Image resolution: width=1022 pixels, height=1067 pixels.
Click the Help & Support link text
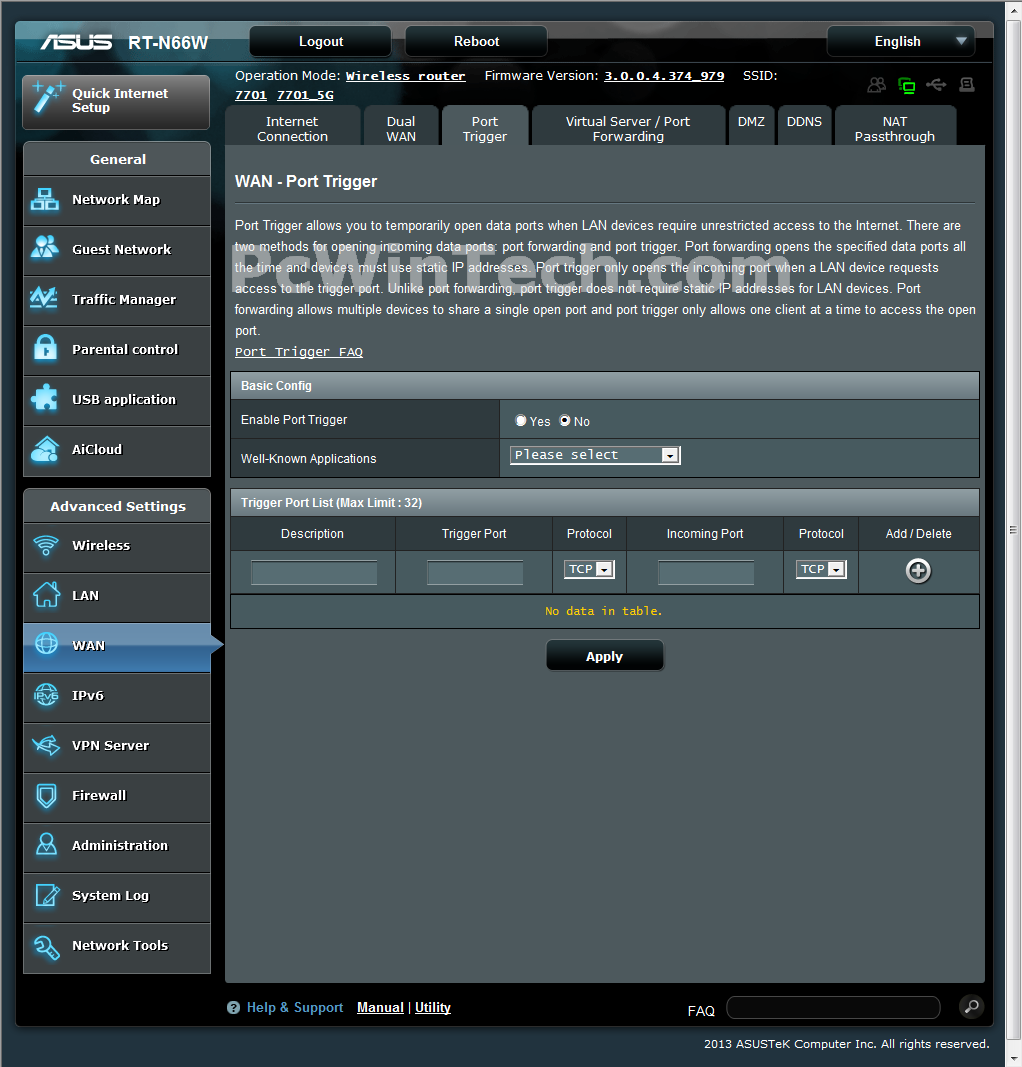click(295, 1007)
